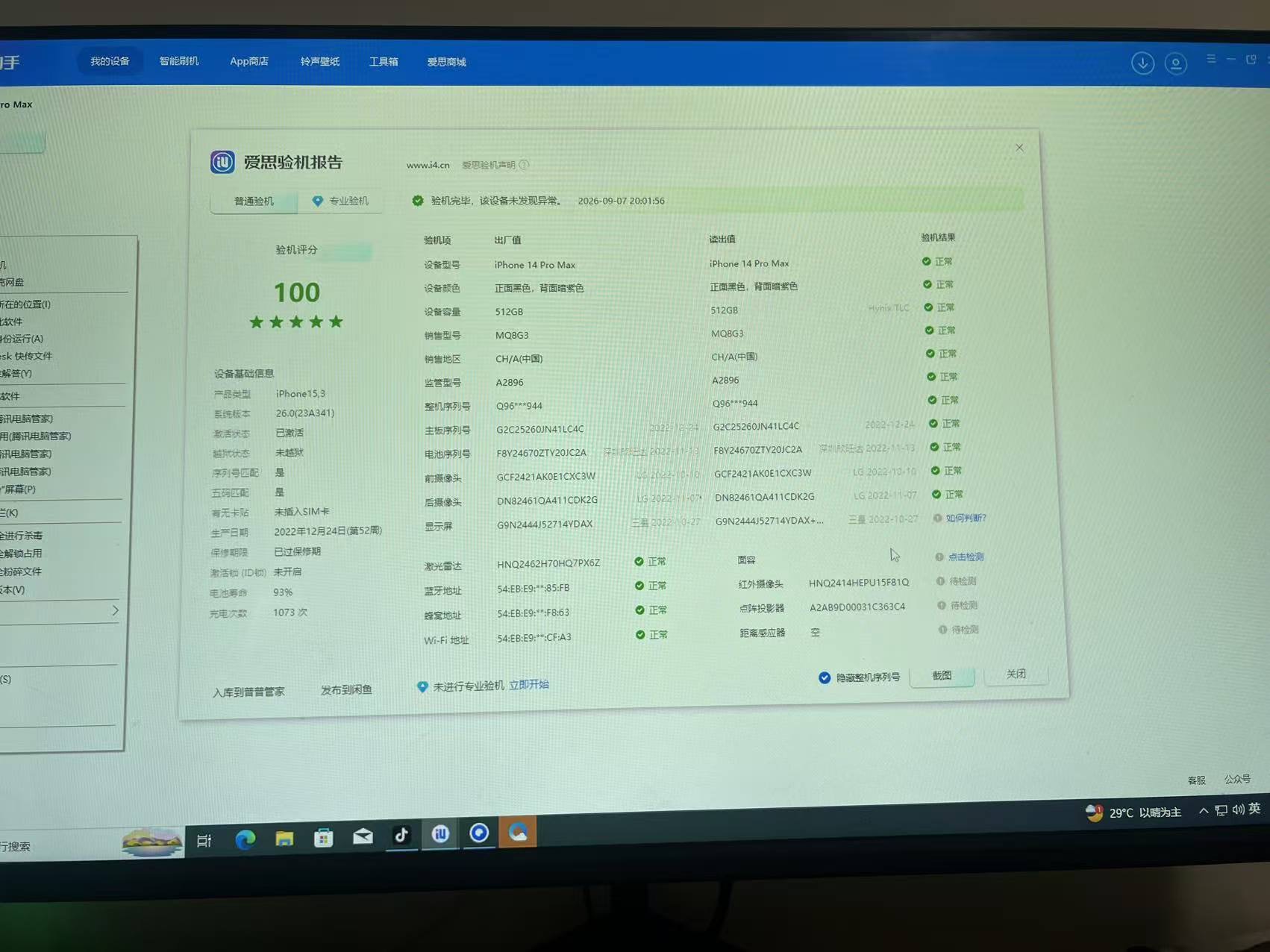Click green check icon for 激光雷达
1270x952 pixels.
point(639,561)
